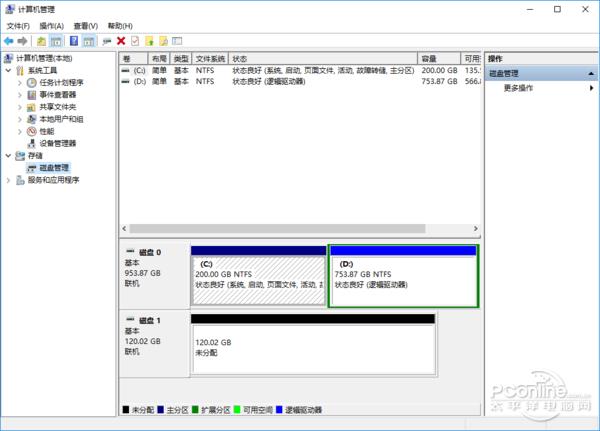The height and width of the screenshot is (431, 600).
Task: Open the 查看(V) menu
Action: 86,25
